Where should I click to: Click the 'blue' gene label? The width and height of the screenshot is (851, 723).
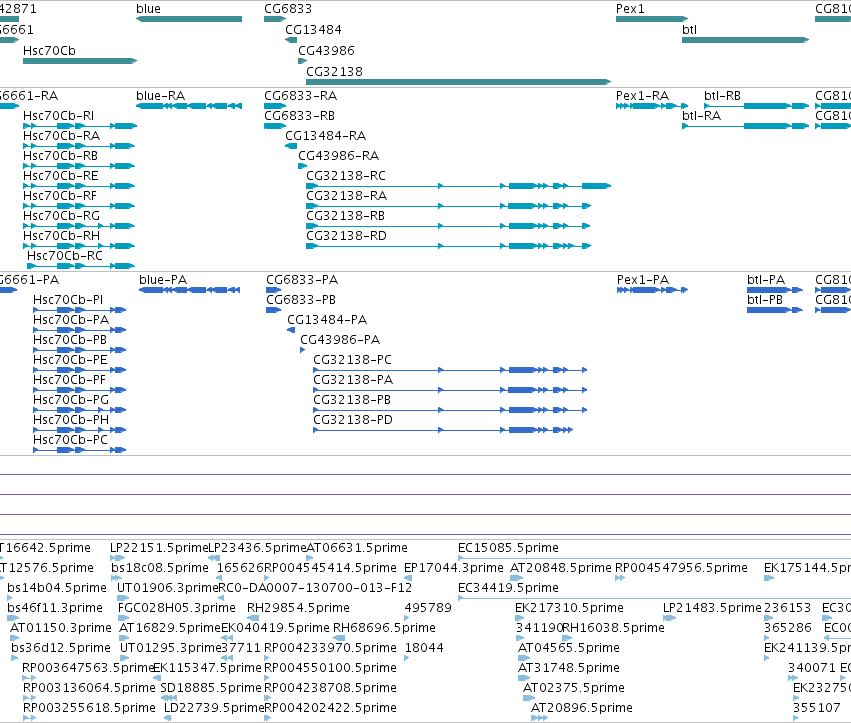[x=148, y=9]
